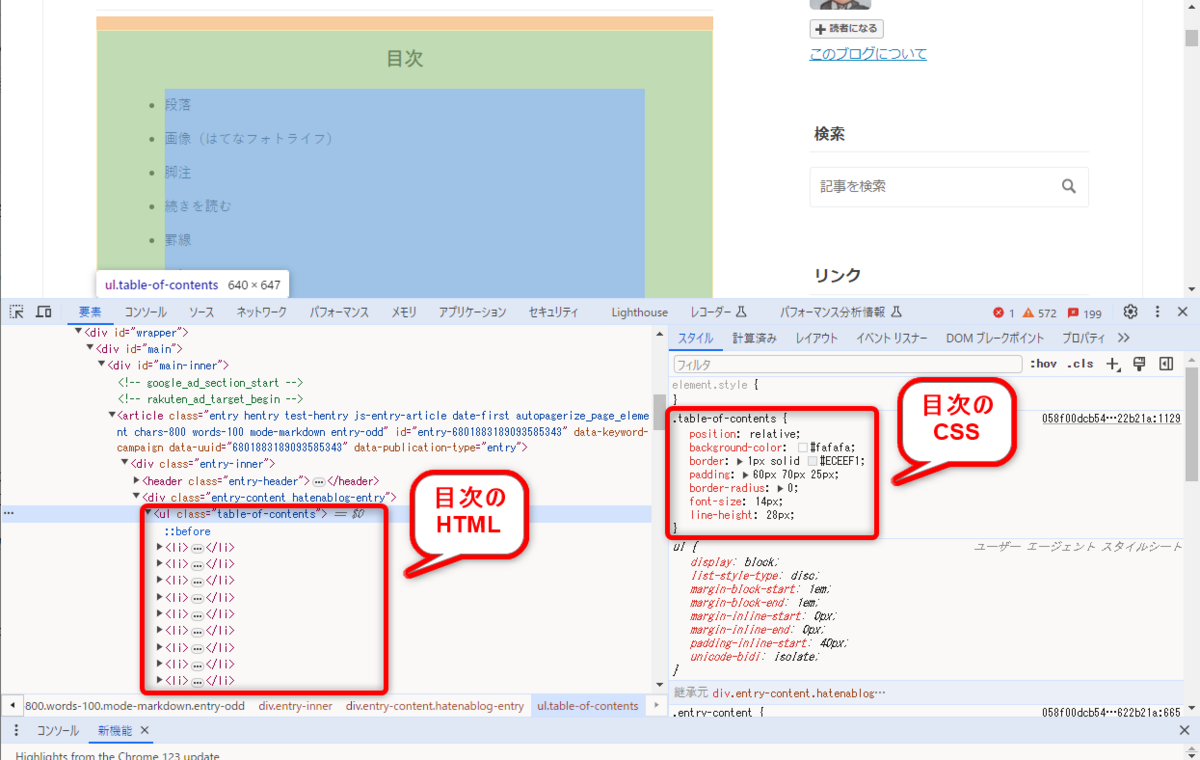1200x760 pixels.
Task: Switch to the ソース tab
Action: pyautogui.click(x=201, y=312)
